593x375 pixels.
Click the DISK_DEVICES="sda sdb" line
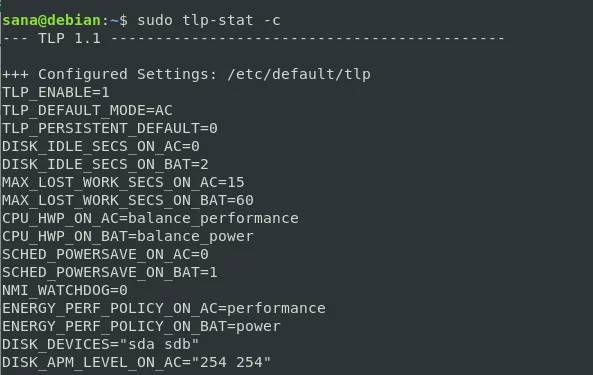coord(101,345)
